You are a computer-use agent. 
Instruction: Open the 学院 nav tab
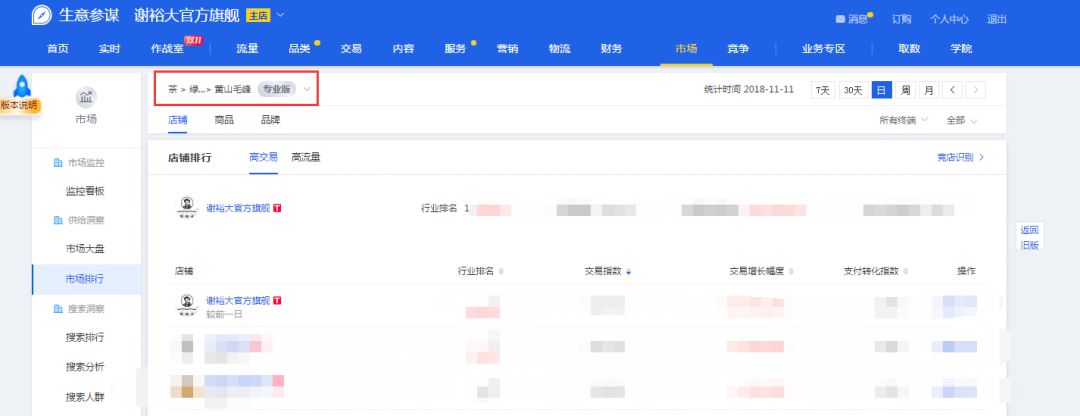pos(962,49)
